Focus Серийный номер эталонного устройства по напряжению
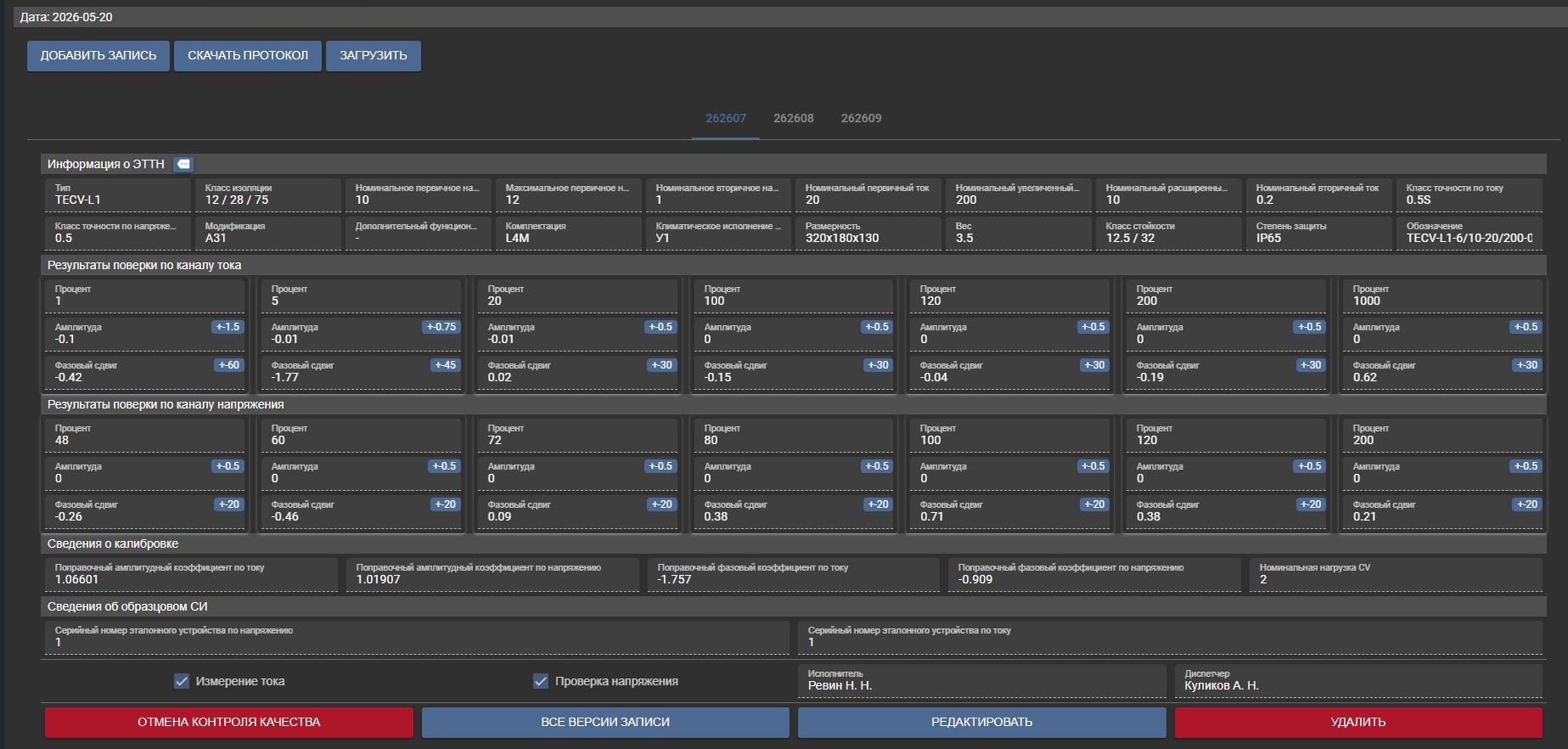Viewport: 1568px width, 749px height. point(417,638)
